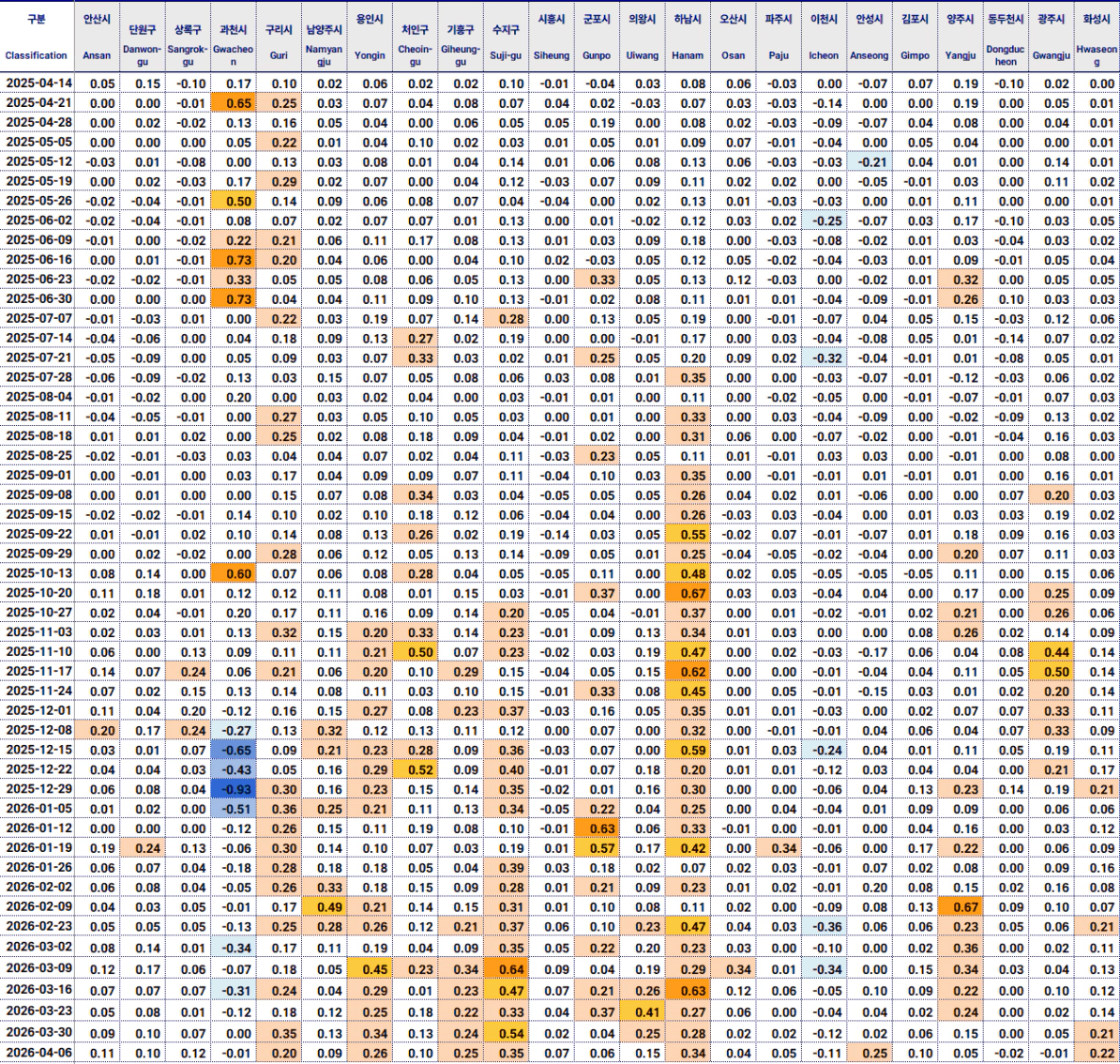This screenshot has width=1120, height=1064.
Task: Click the 0.49 value under Namyangju
Action: pyautogui.click(x=325, y=907)
